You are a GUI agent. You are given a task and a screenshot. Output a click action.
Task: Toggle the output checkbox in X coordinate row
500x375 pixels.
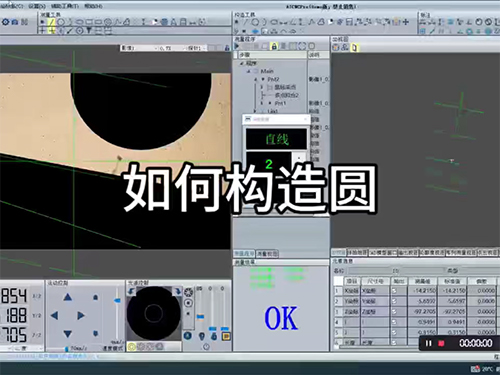point(394,291)
